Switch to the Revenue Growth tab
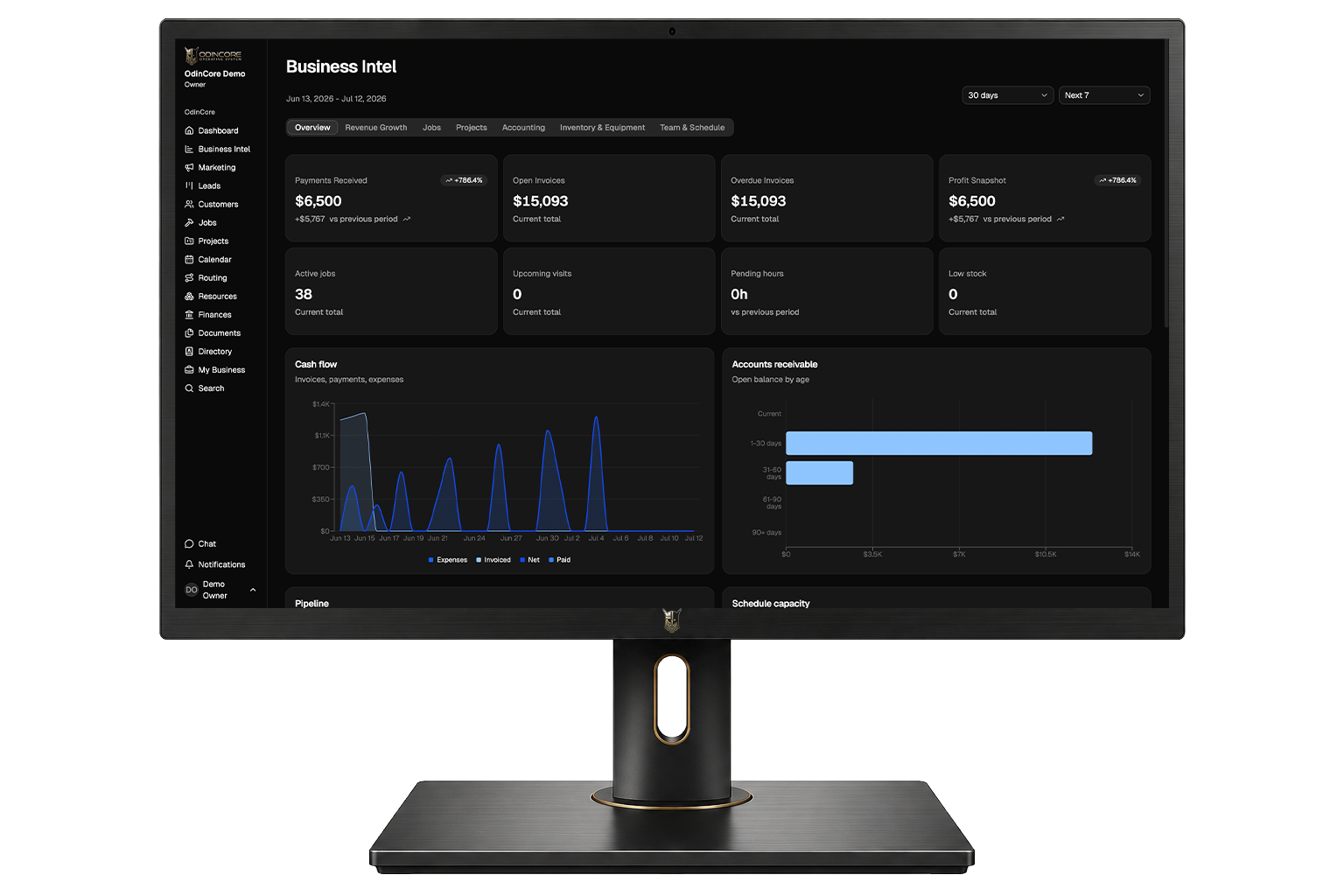The image size is (1344, 896). click(x=376, y=128)
